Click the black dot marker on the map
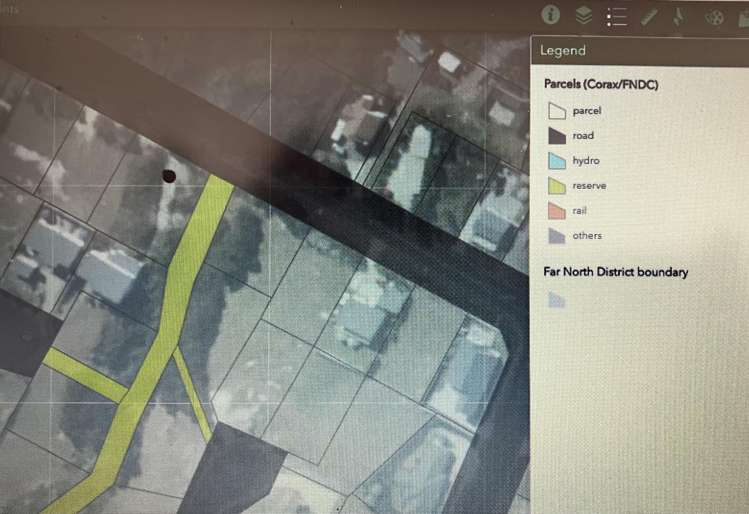This screenshot has width=749, height=514. pos(168,176)
